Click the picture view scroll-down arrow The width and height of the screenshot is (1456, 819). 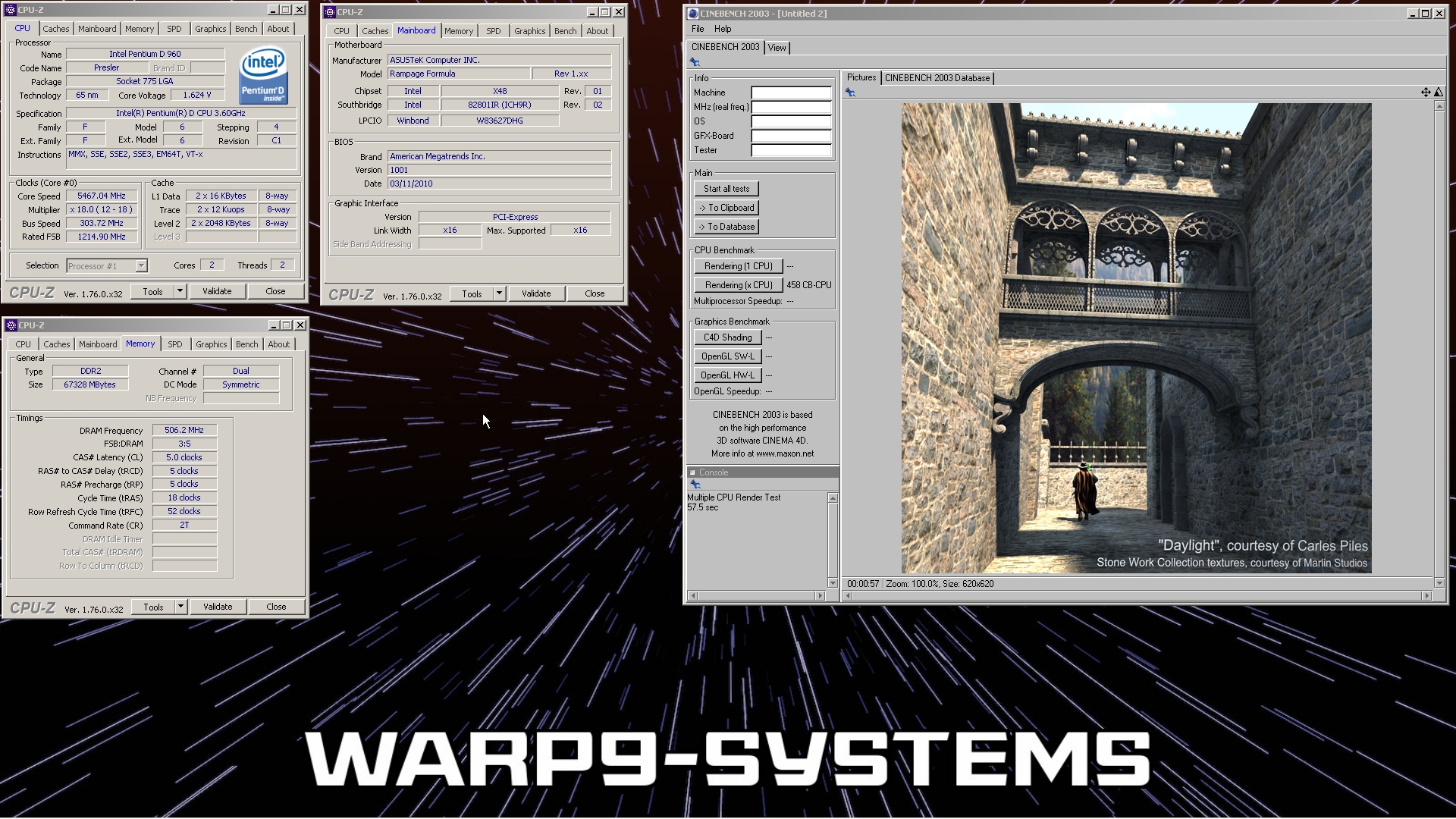pos(1439,583)
